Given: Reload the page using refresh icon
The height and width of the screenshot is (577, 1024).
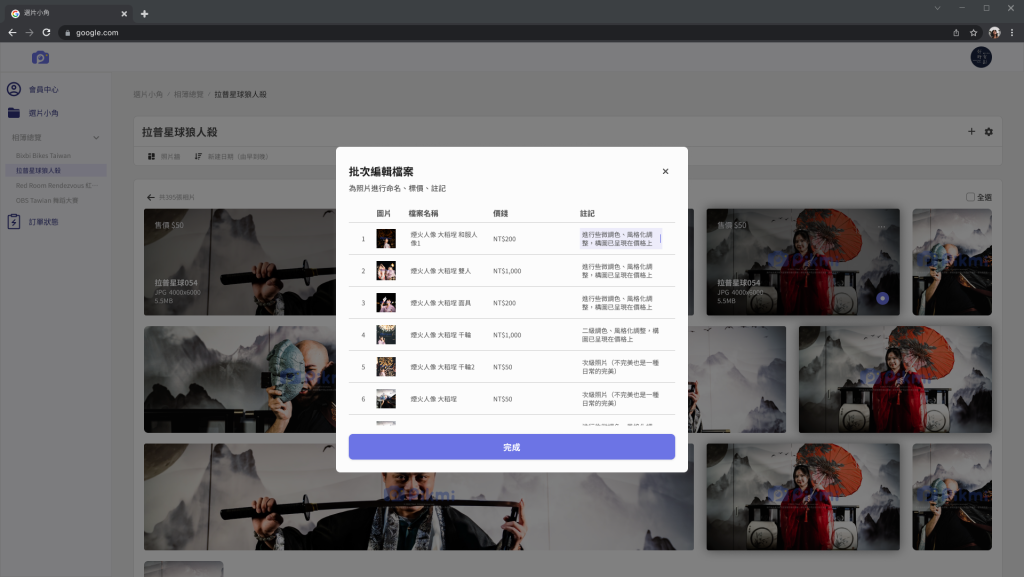Looking at the screenshot, I should coord(46,32).
